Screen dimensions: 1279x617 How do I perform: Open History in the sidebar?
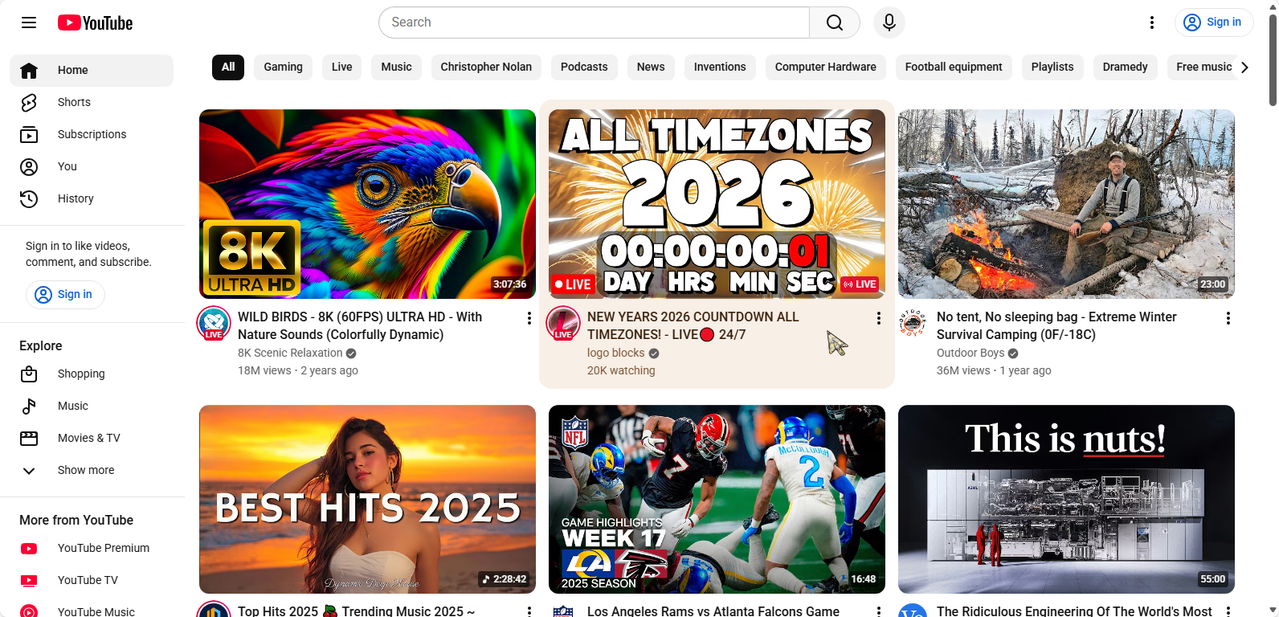coord(92,198)
